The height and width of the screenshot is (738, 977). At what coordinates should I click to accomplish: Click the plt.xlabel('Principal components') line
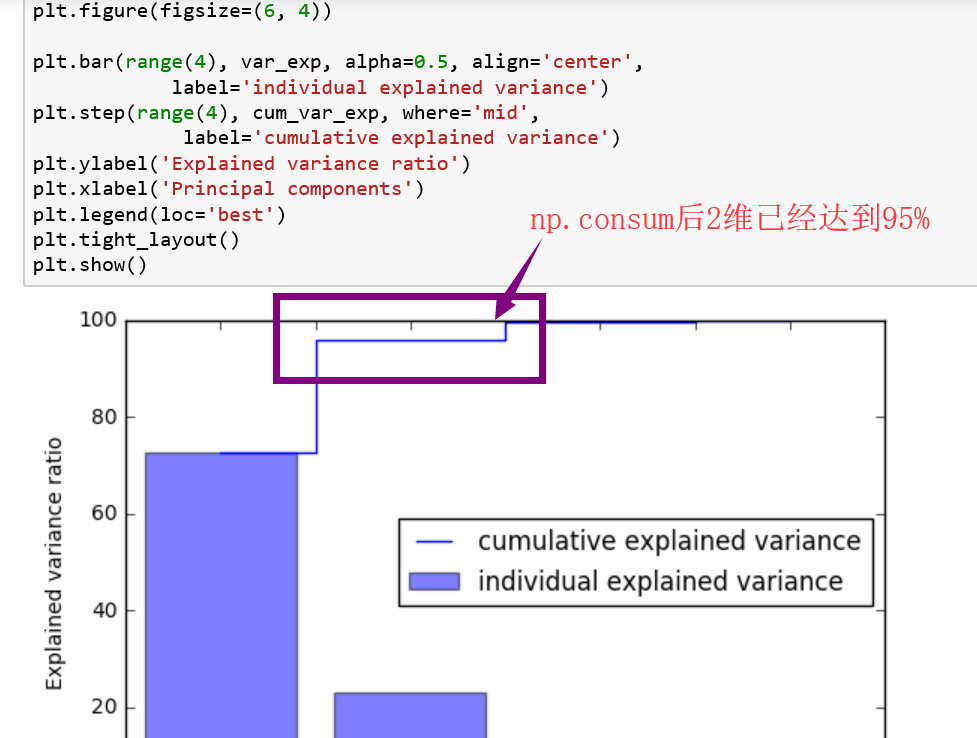click(229, 189)
